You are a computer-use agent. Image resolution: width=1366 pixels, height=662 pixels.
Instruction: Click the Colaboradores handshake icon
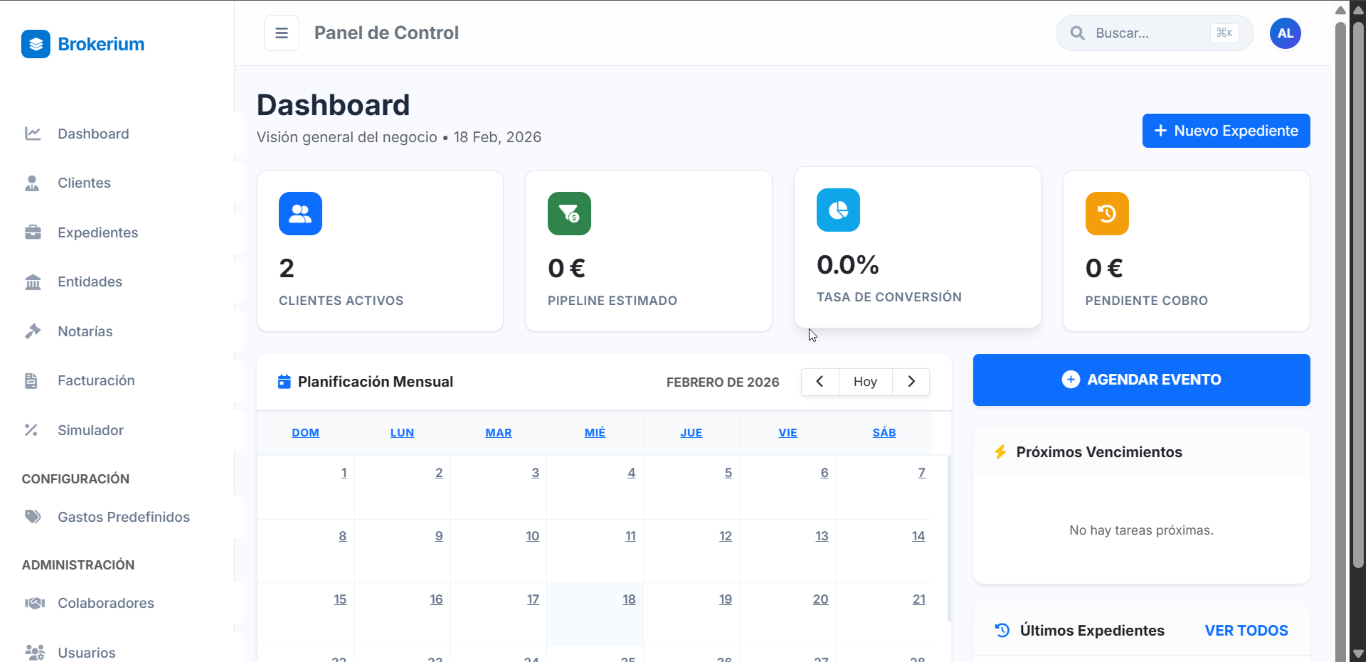[x=34, y=603]
